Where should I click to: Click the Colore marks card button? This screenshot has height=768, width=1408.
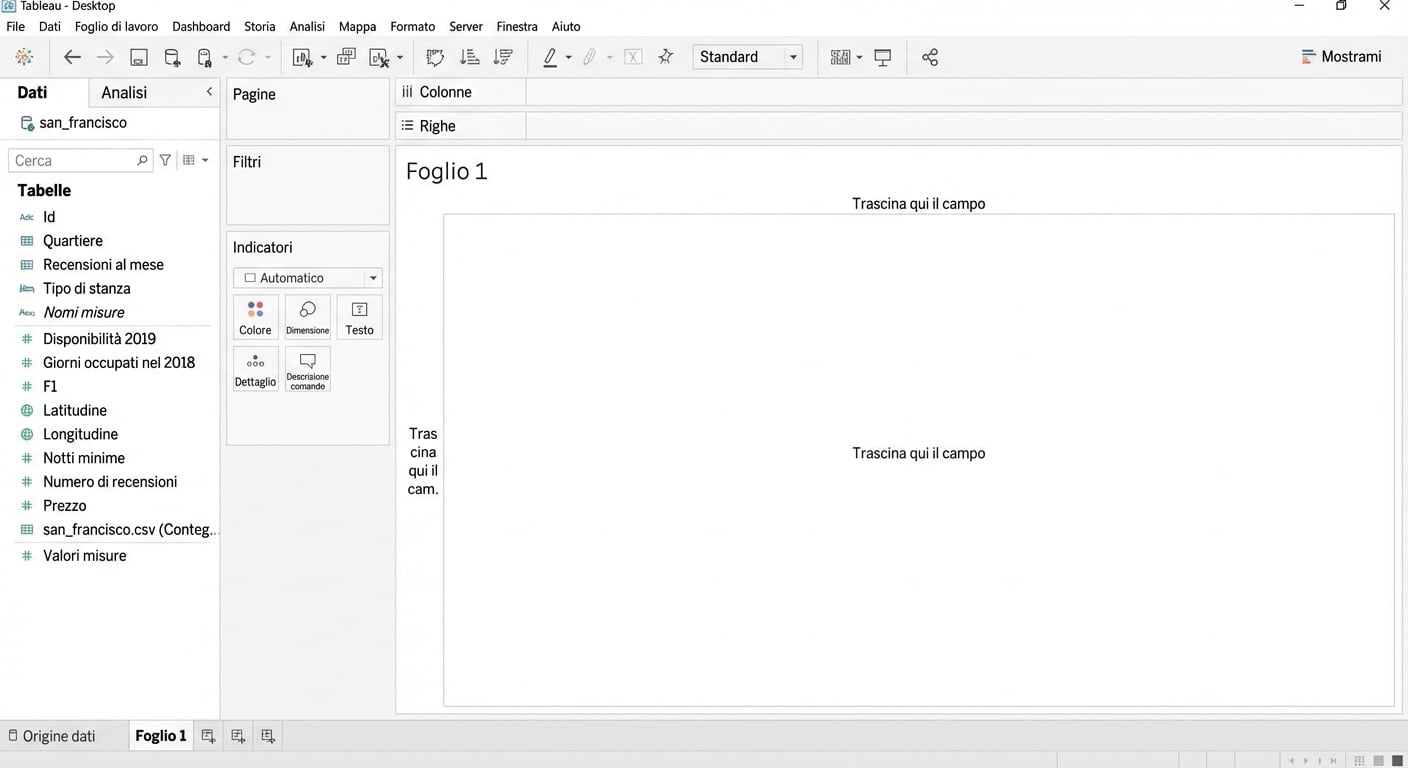(x=255, y=317)
